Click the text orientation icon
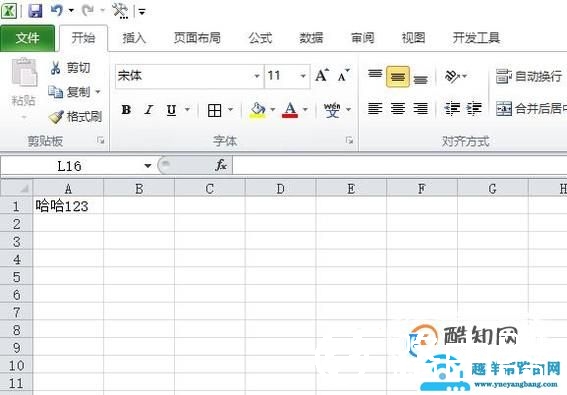The image size is (567, 395). coord(452,76)
